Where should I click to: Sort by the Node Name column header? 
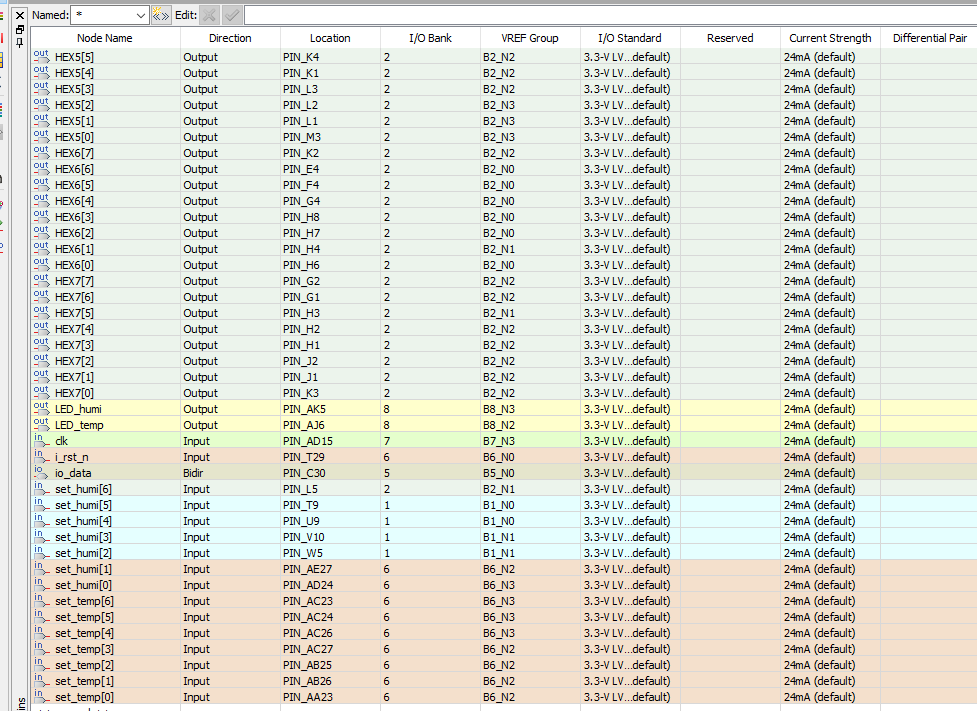(x=105, y=38)
